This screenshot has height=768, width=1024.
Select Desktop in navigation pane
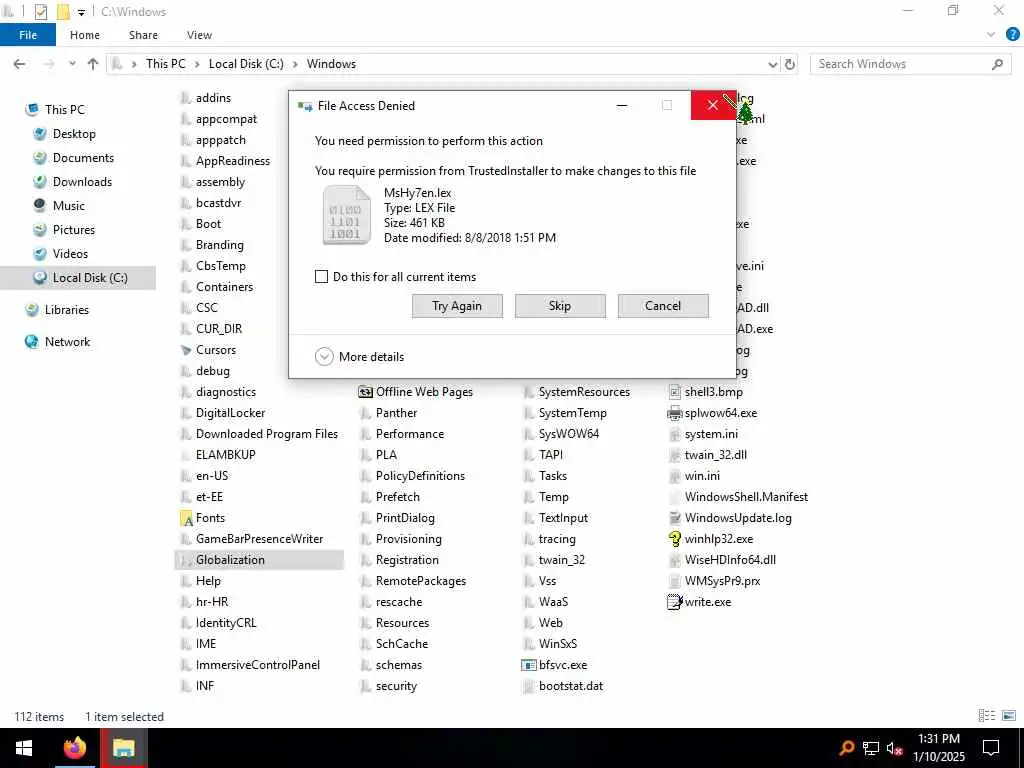[74, 134]
